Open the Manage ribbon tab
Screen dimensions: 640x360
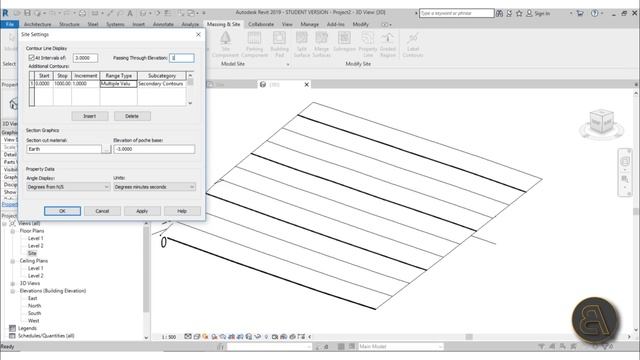309,24
